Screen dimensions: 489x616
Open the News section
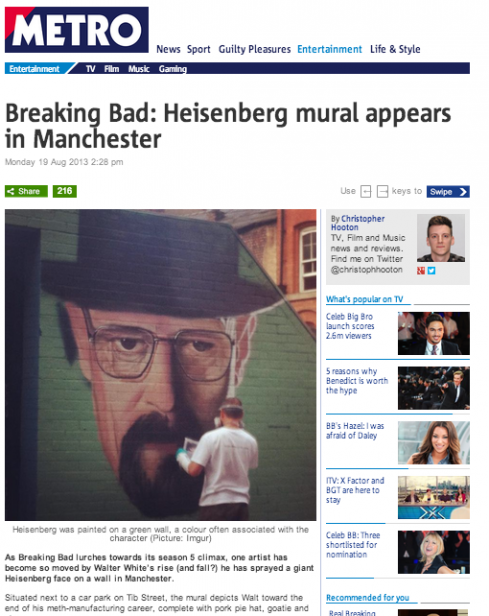tap(168, 49)
